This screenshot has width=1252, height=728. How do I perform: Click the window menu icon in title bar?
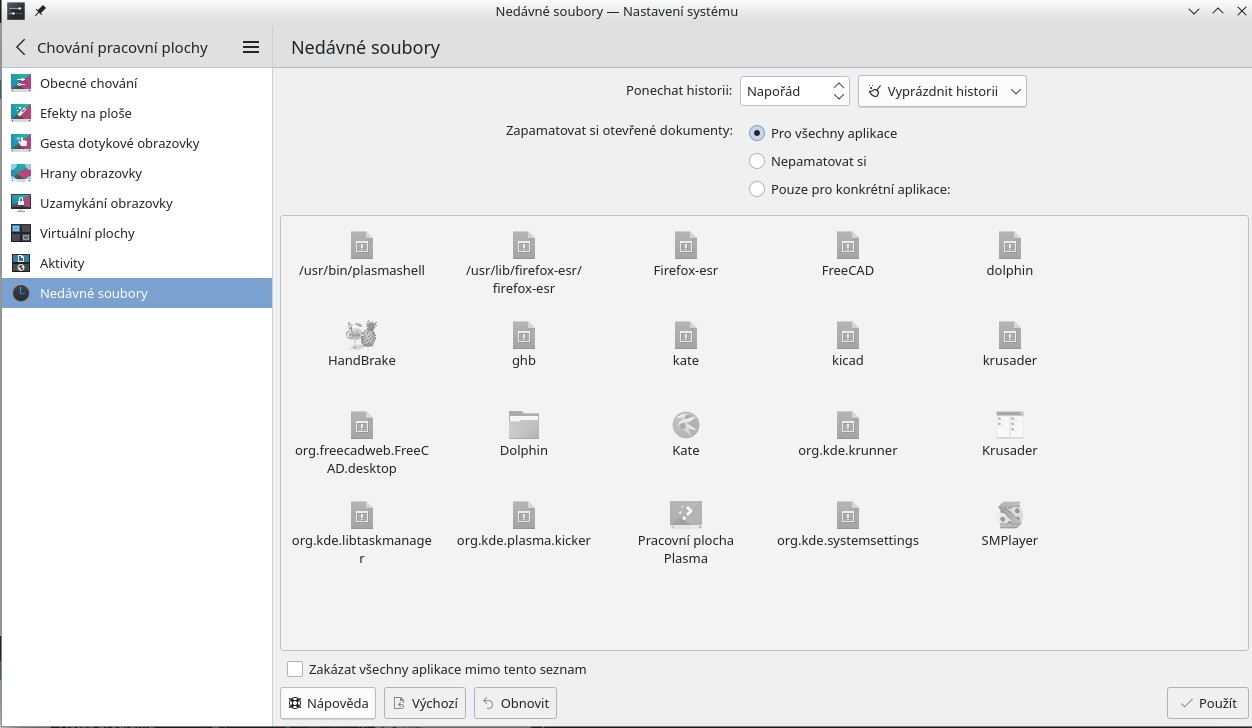(x=15, y=11)
